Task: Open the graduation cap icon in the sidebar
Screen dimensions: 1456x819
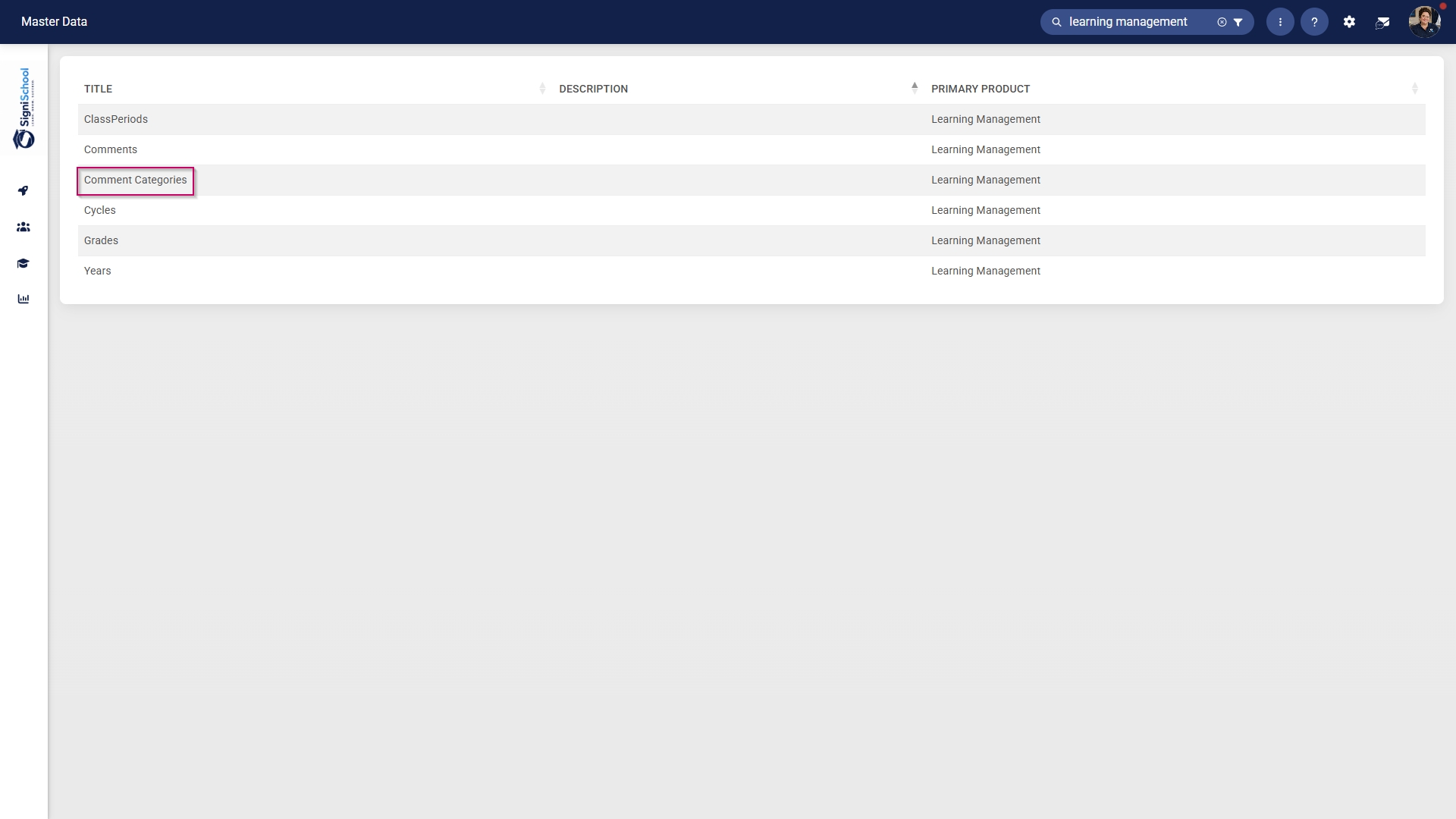Action: [x=24, y=263]
